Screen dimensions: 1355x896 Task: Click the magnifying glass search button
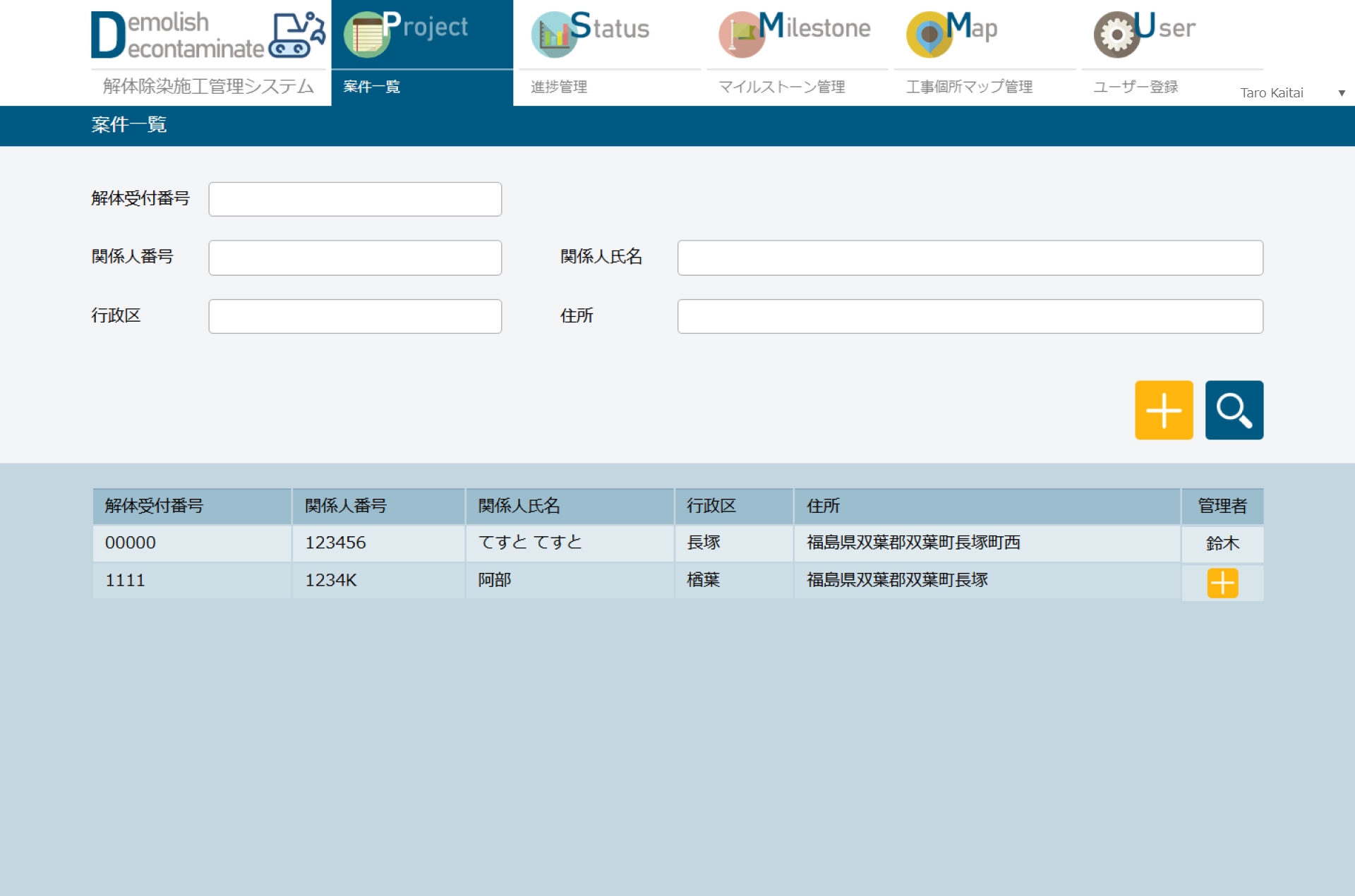click(x=1234, y=410)
